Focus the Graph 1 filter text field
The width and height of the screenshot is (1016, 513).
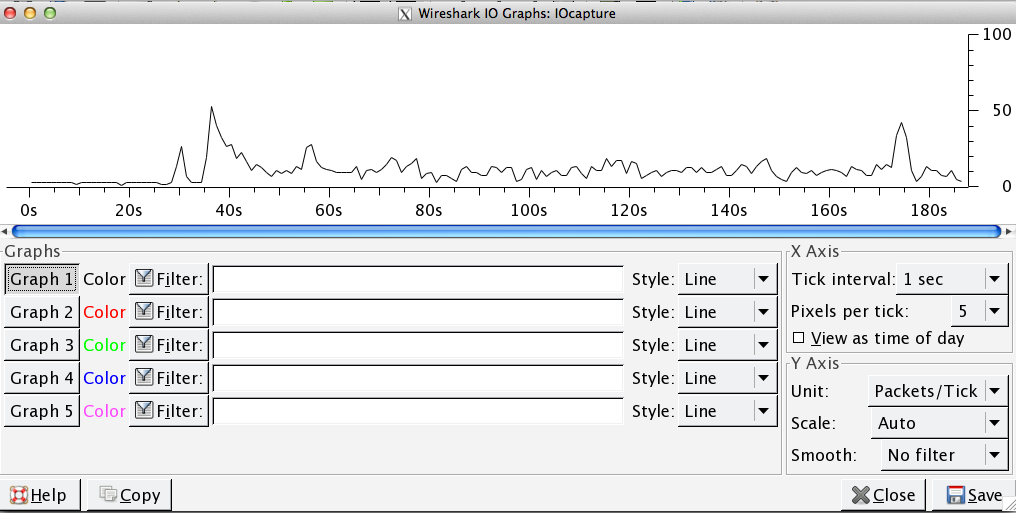click(418, 280)
